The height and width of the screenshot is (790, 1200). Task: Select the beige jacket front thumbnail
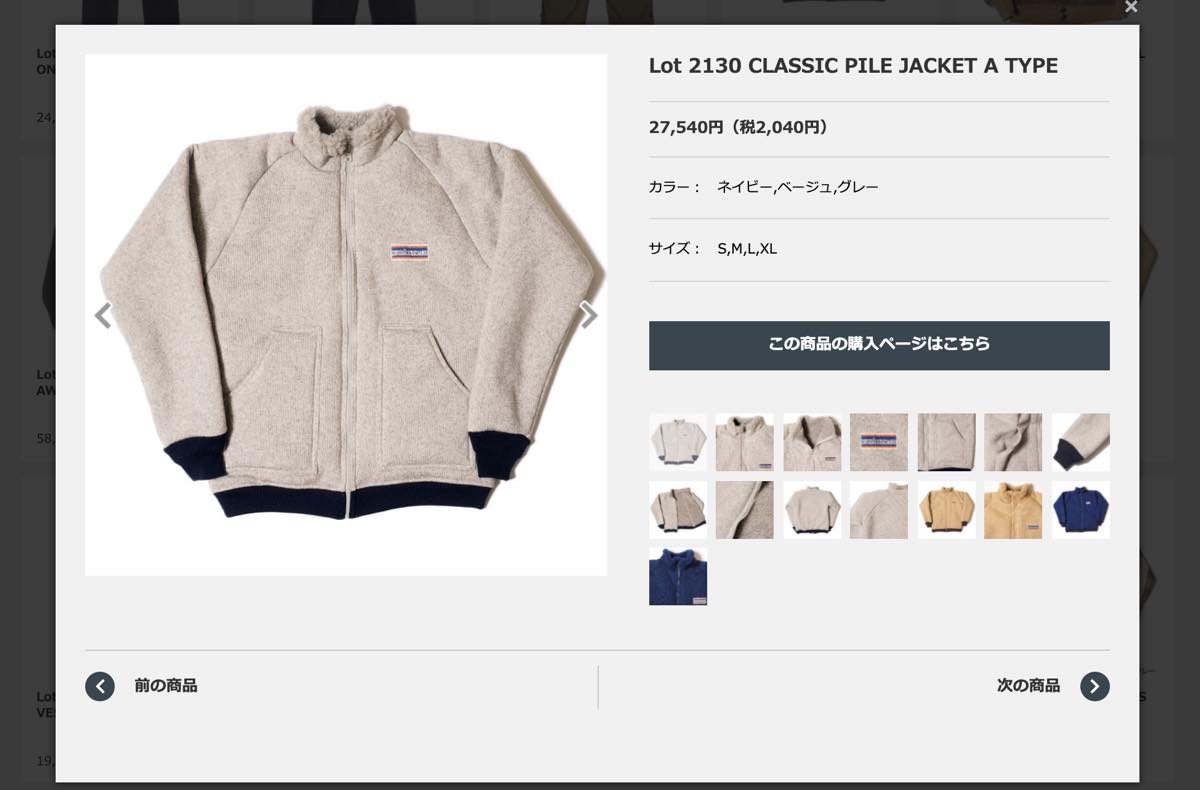947,510
